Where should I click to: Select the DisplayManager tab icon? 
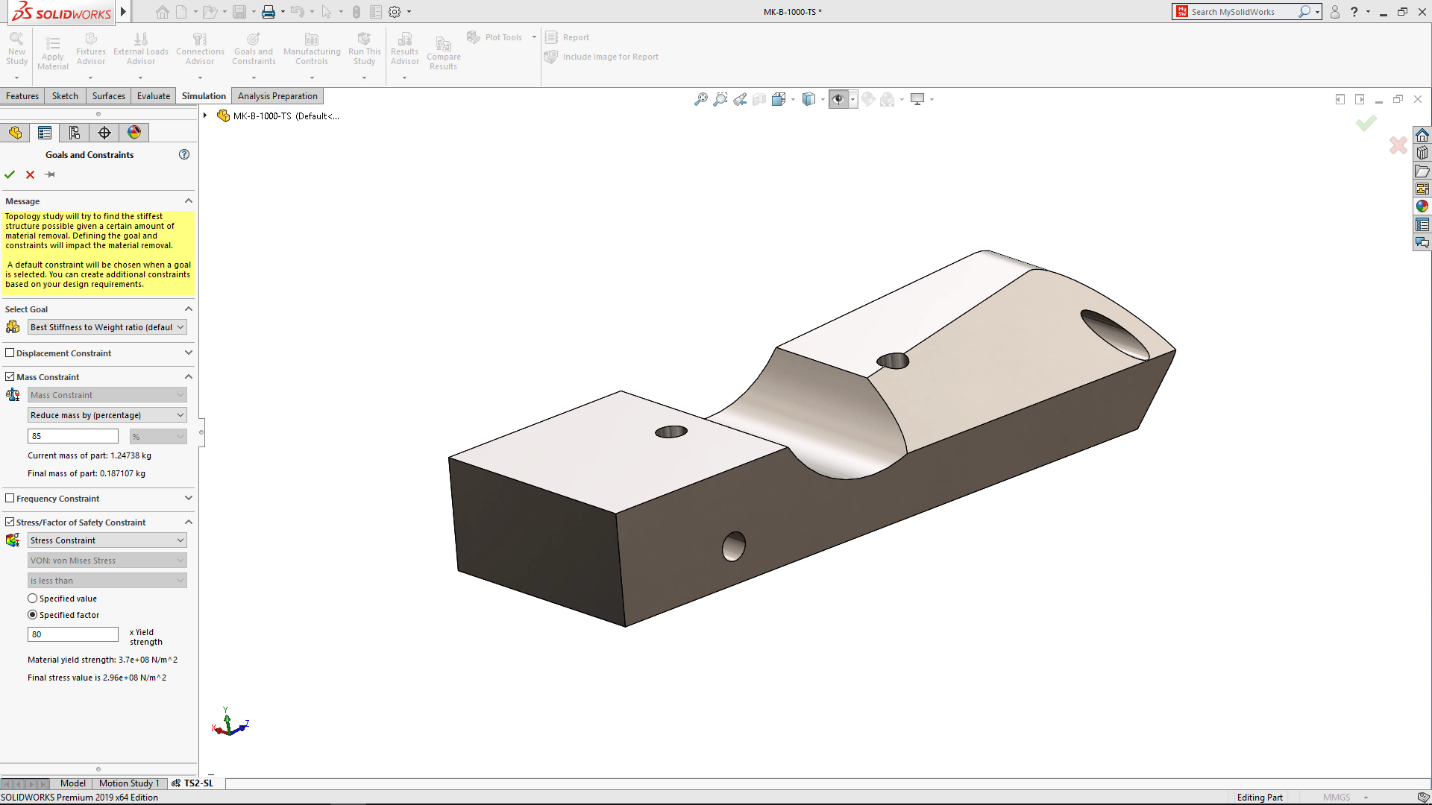[x=132, y=131]
